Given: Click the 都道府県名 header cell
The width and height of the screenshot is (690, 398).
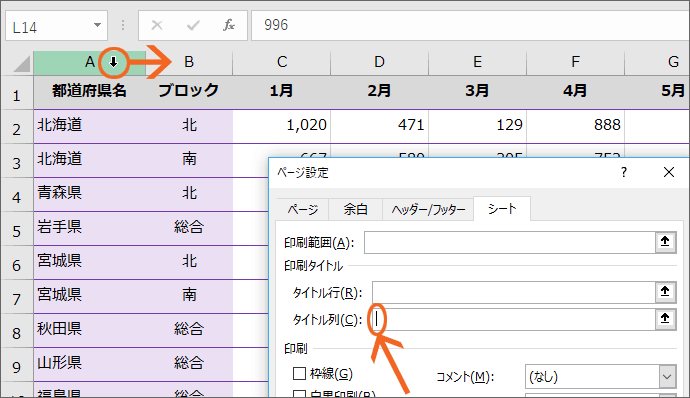Looking at the screenshot, I should click(90, 92).
